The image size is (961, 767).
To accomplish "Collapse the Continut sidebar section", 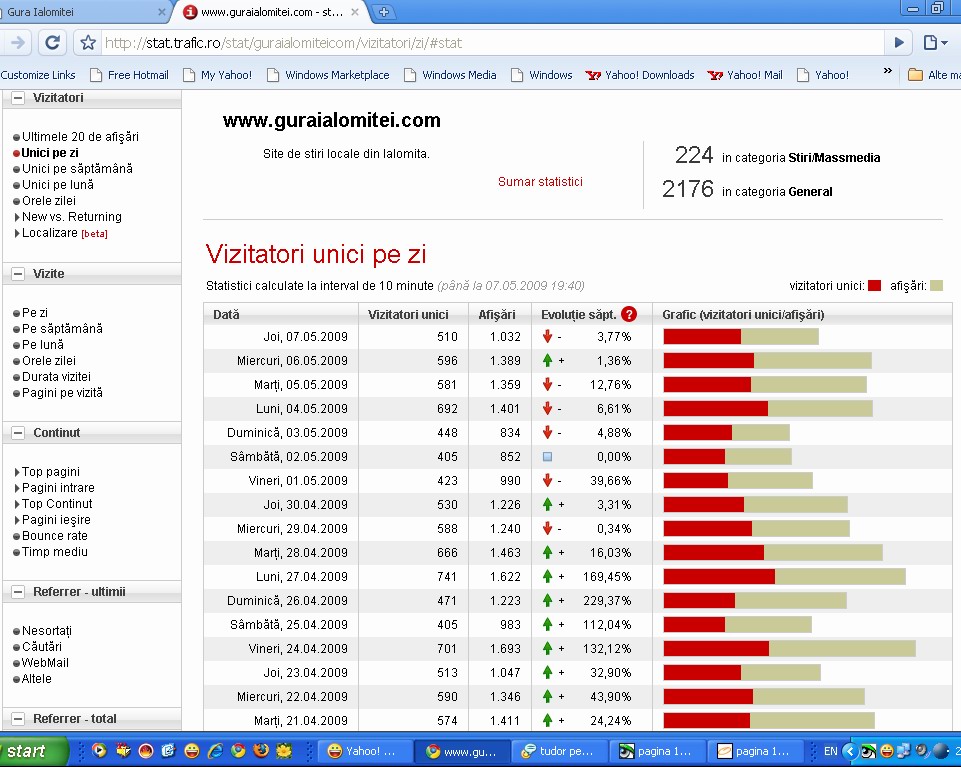I will 18,433.
